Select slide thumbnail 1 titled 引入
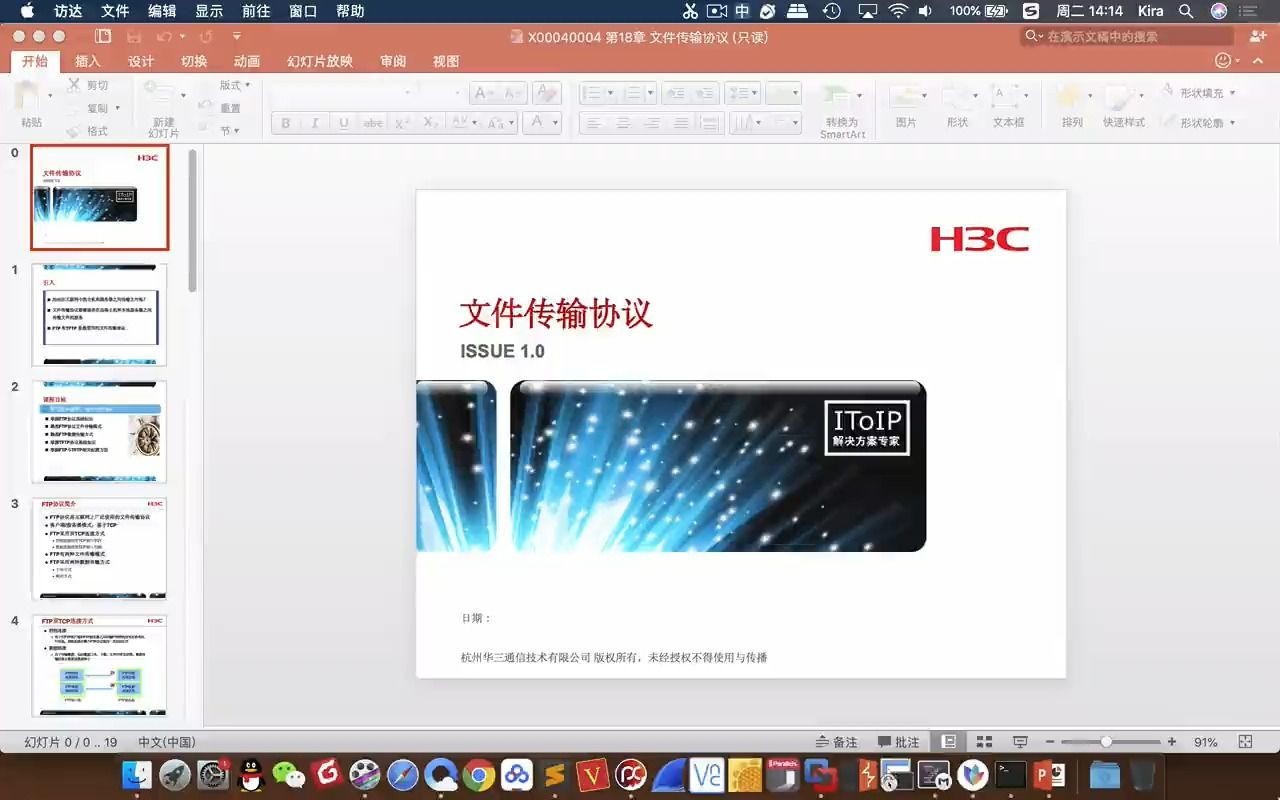This screenshot has height=800, width=1280. click(x=99, y=315)
